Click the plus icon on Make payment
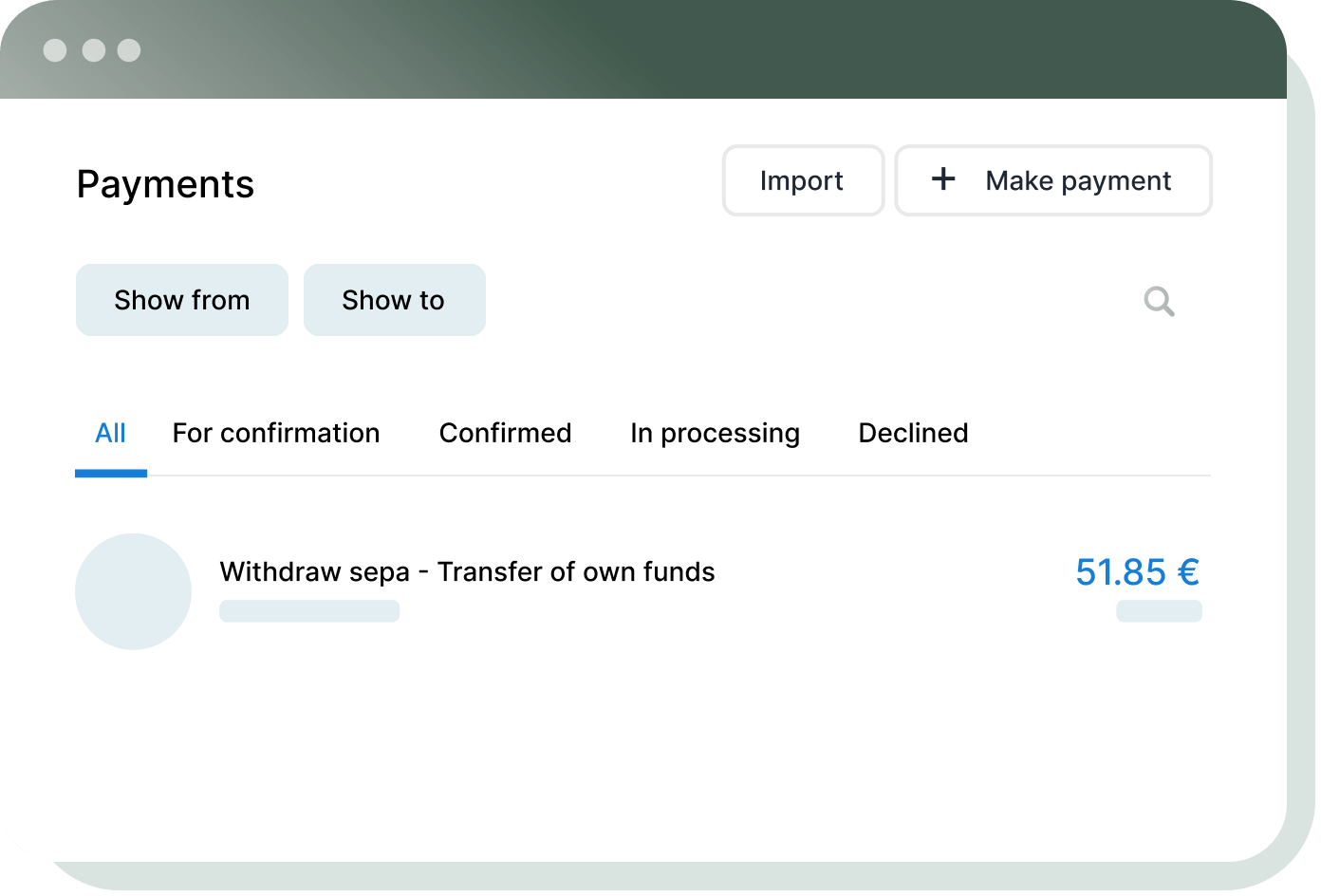Viewport: 1321px width, 896px height. (943, 179)
